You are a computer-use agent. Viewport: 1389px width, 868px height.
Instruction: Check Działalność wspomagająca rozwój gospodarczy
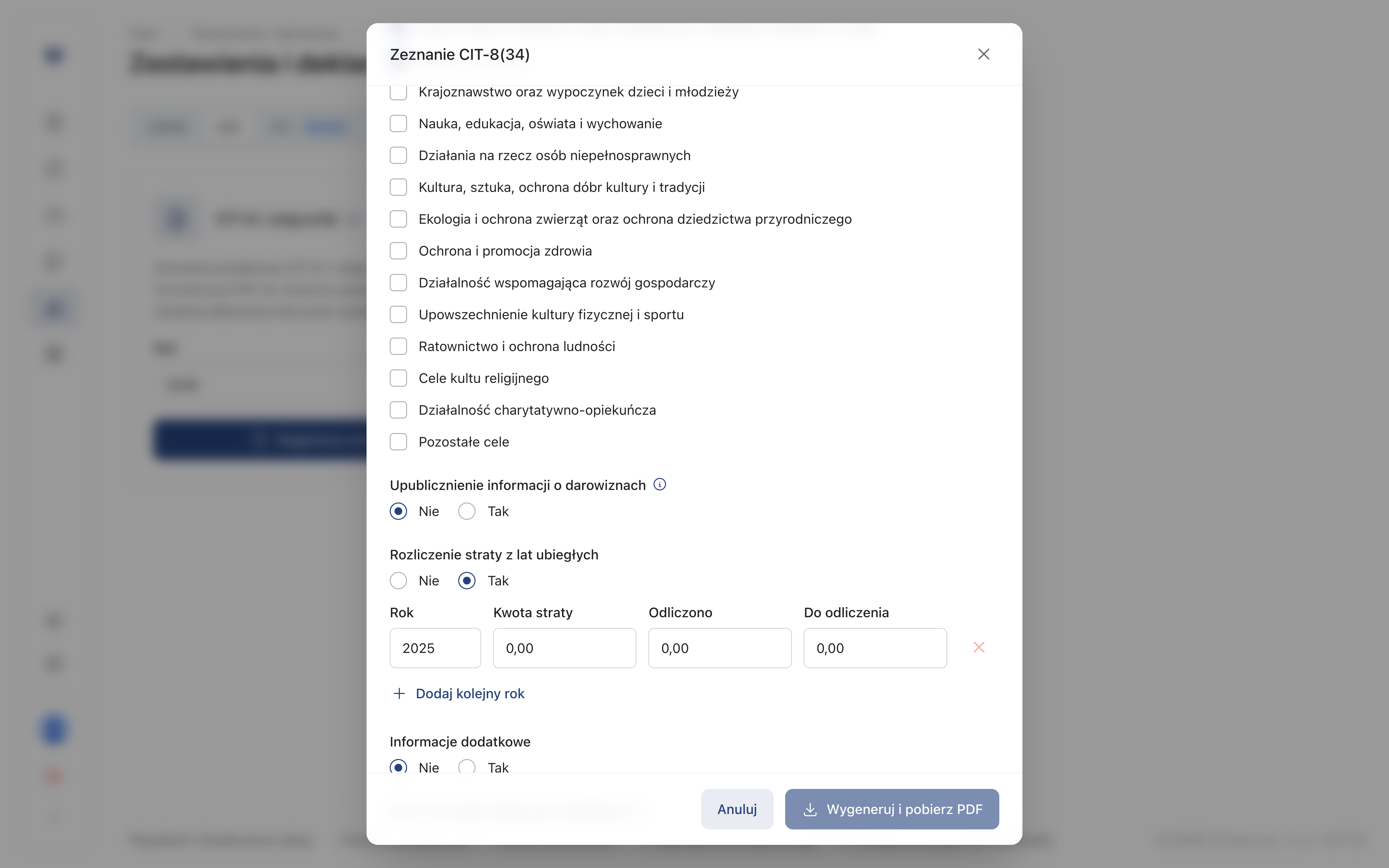pyautogui.click(x=398, y=283)
